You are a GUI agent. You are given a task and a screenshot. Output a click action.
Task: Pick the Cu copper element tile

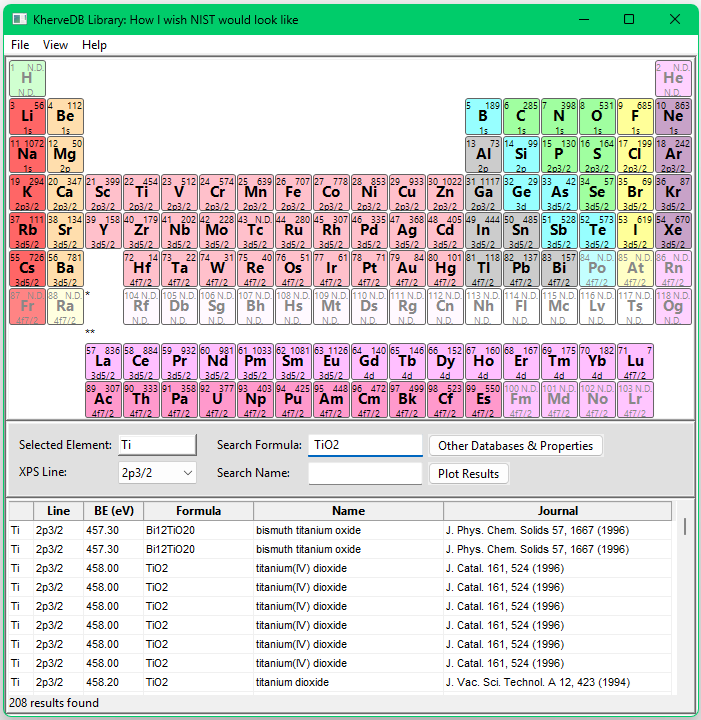point(407,192)
